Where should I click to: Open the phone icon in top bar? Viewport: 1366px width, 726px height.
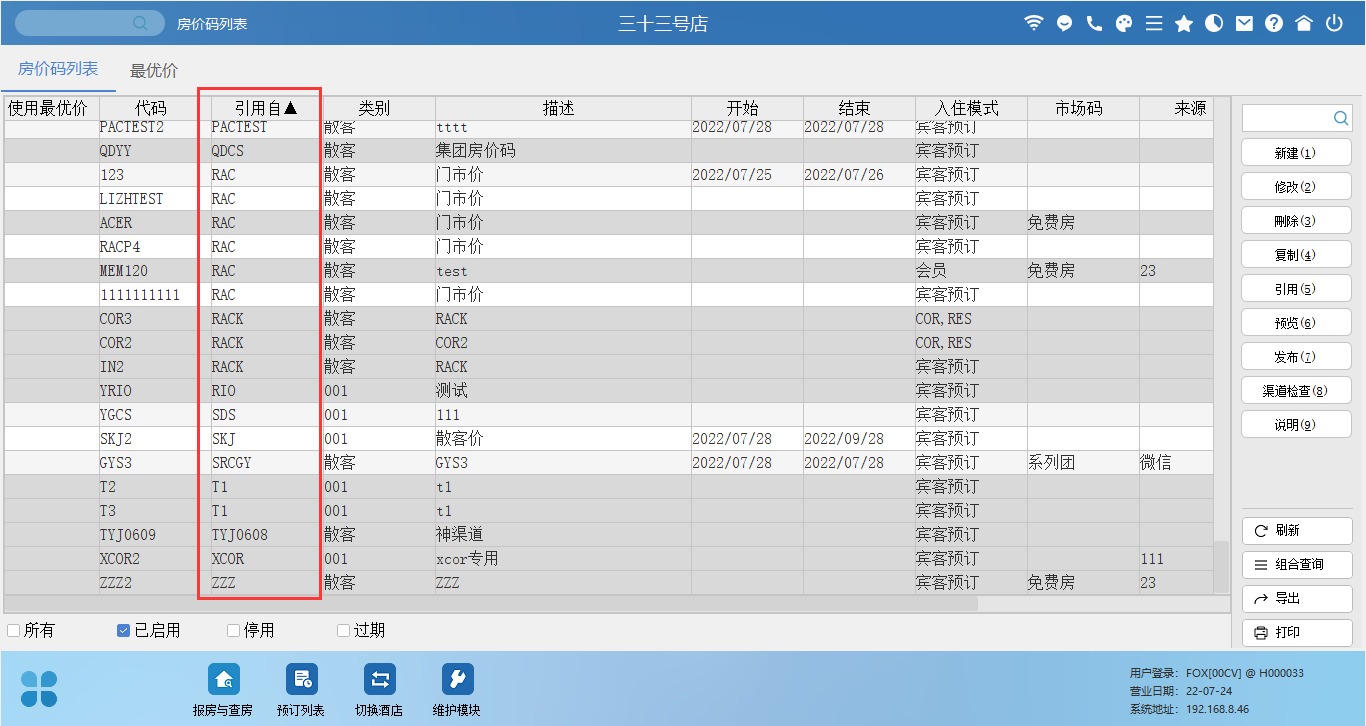click(x=1094, y=23)
